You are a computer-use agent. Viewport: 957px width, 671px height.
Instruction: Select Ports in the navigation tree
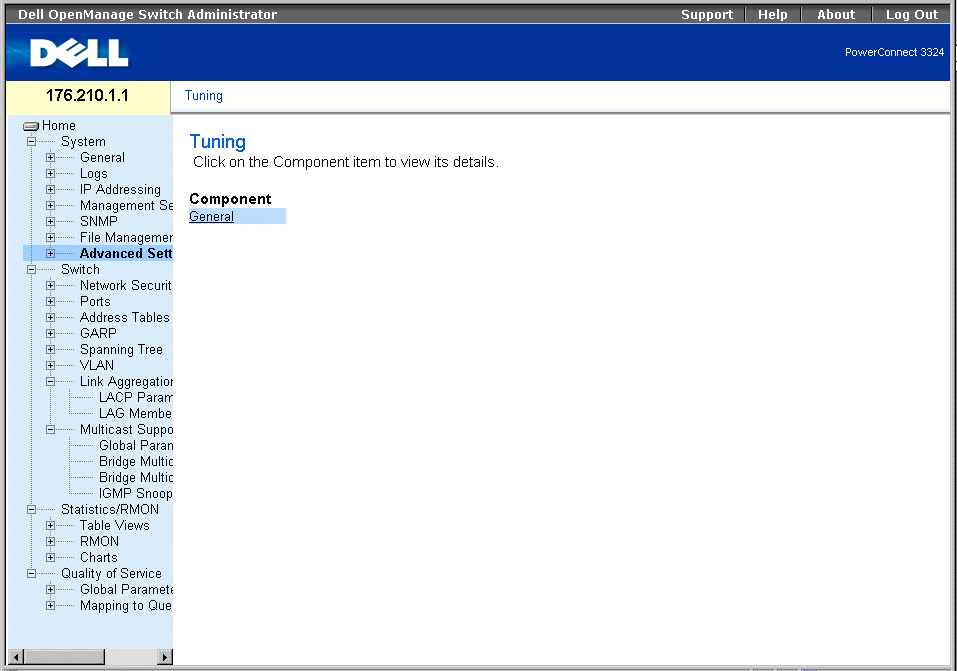coord(95,302)
